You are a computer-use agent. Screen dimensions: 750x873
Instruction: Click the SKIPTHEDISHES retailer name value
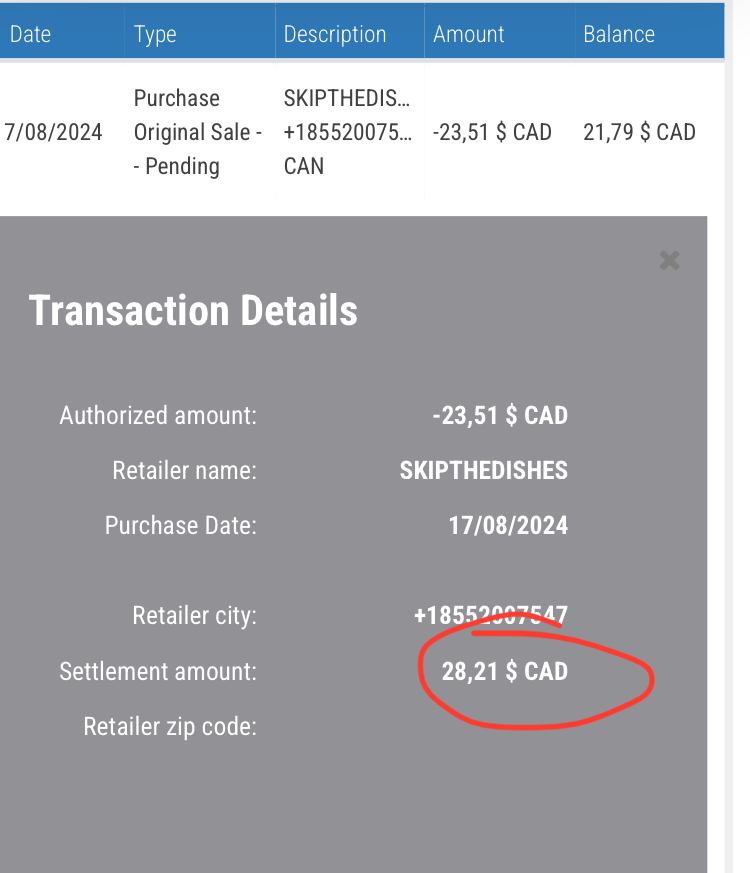tap(483, 470)
